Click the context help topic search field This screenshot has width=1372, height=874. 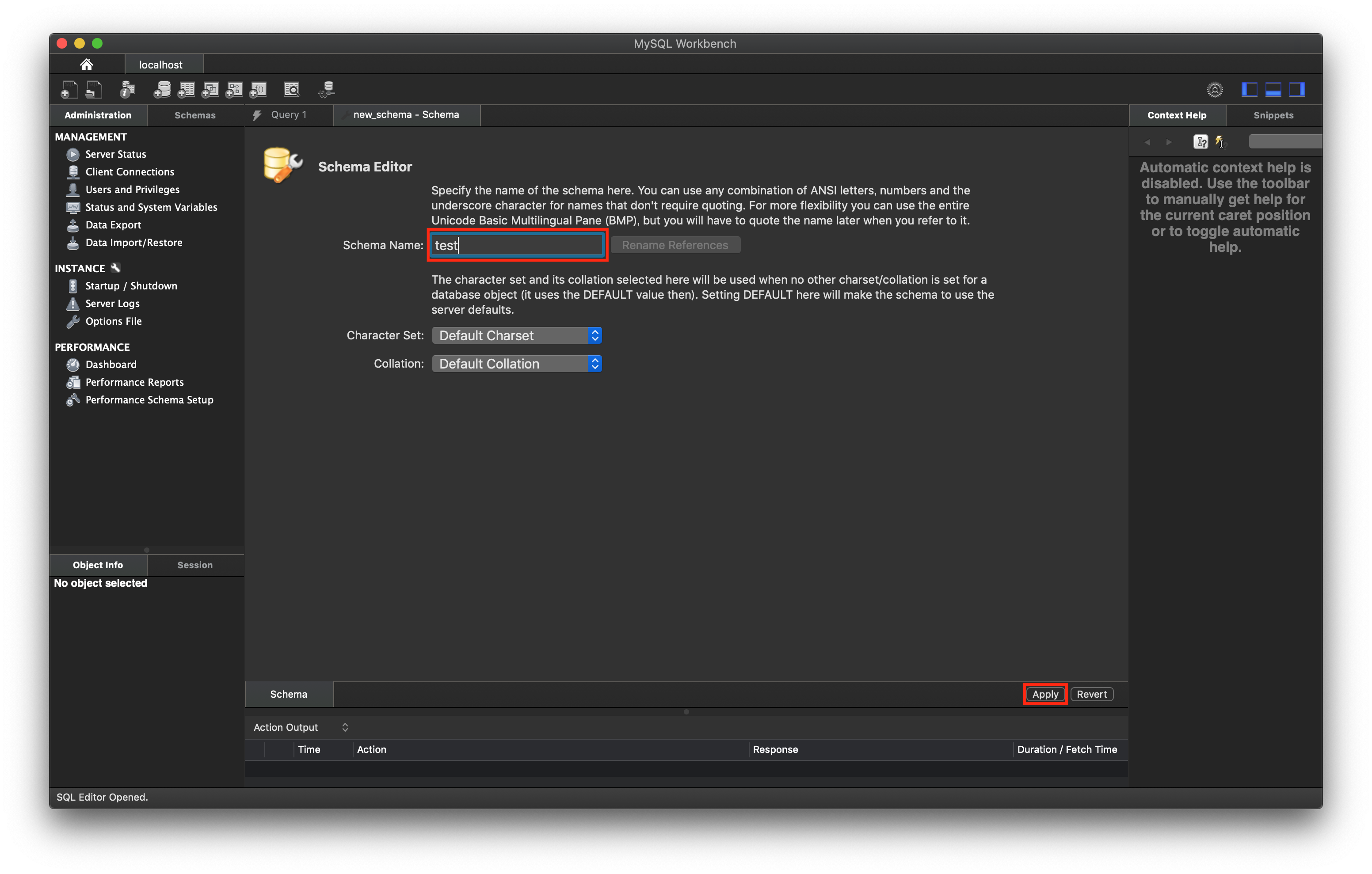[x=1285, y=142]
